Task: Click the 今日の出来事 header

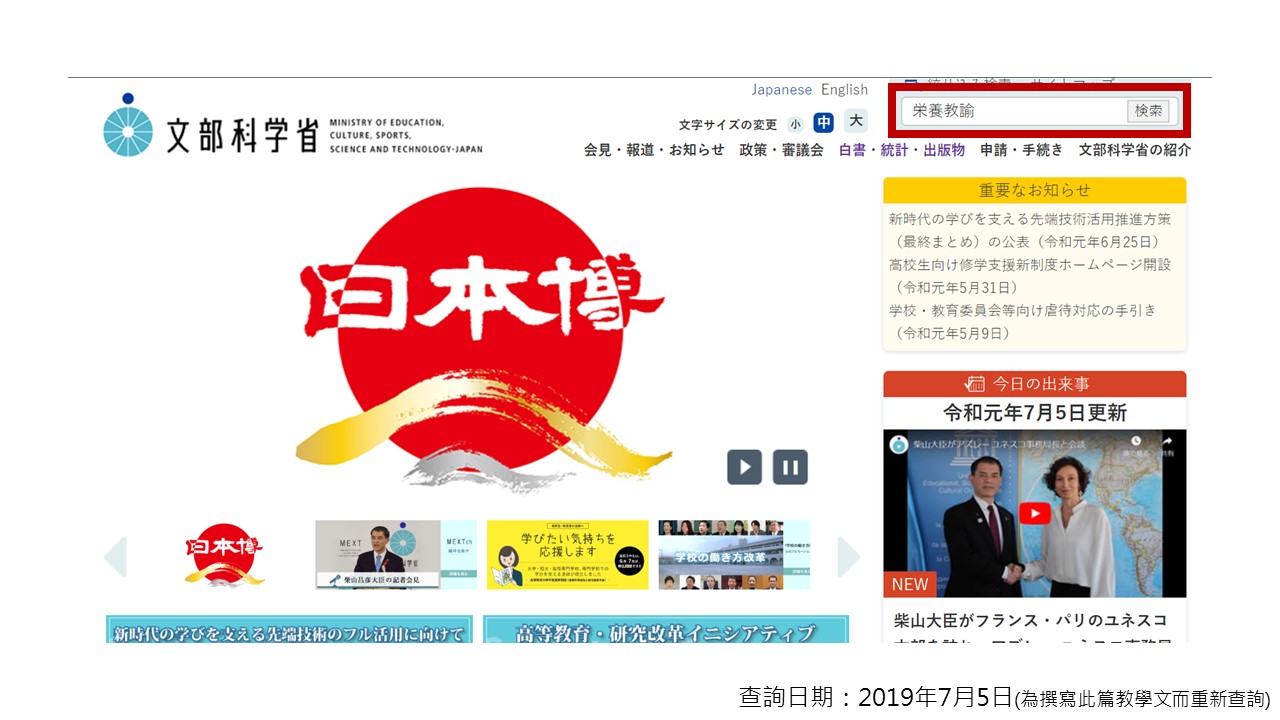Action: [x=1035, y=384]
